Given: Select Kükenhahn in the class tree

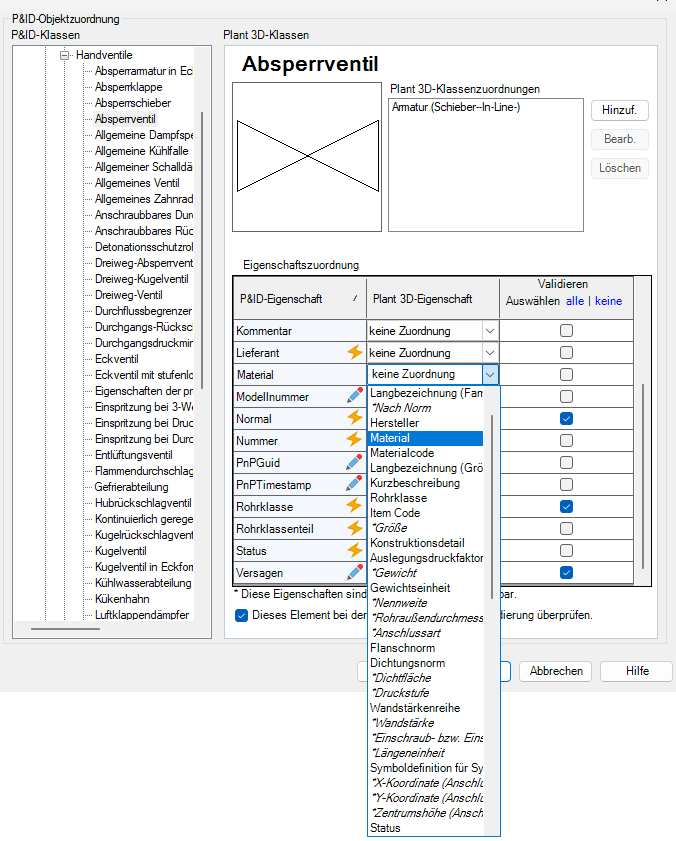Looking at the screenshot, I should 122,599.
